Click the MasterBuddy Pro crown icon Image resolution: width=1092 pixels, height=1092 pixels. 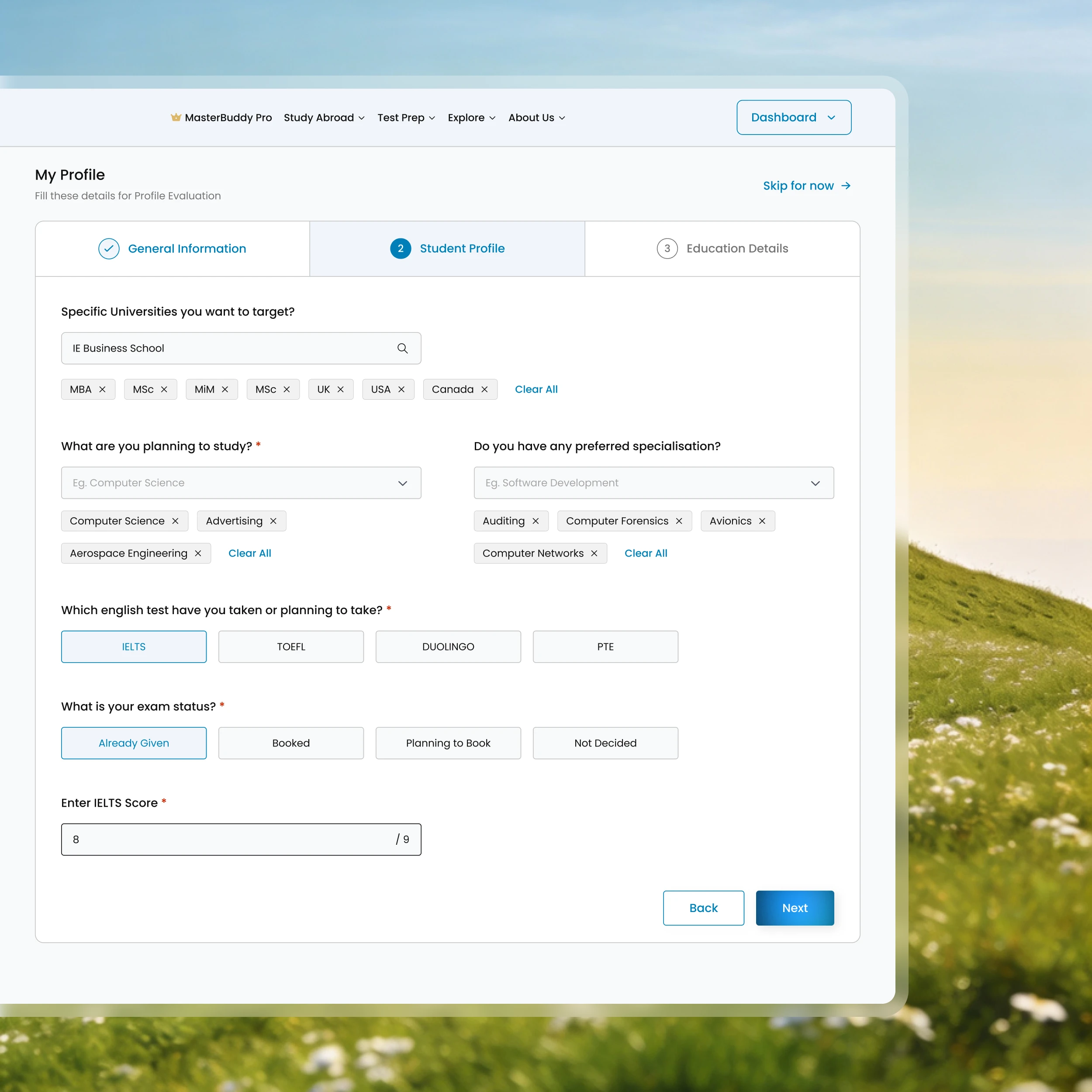point(176,117)
